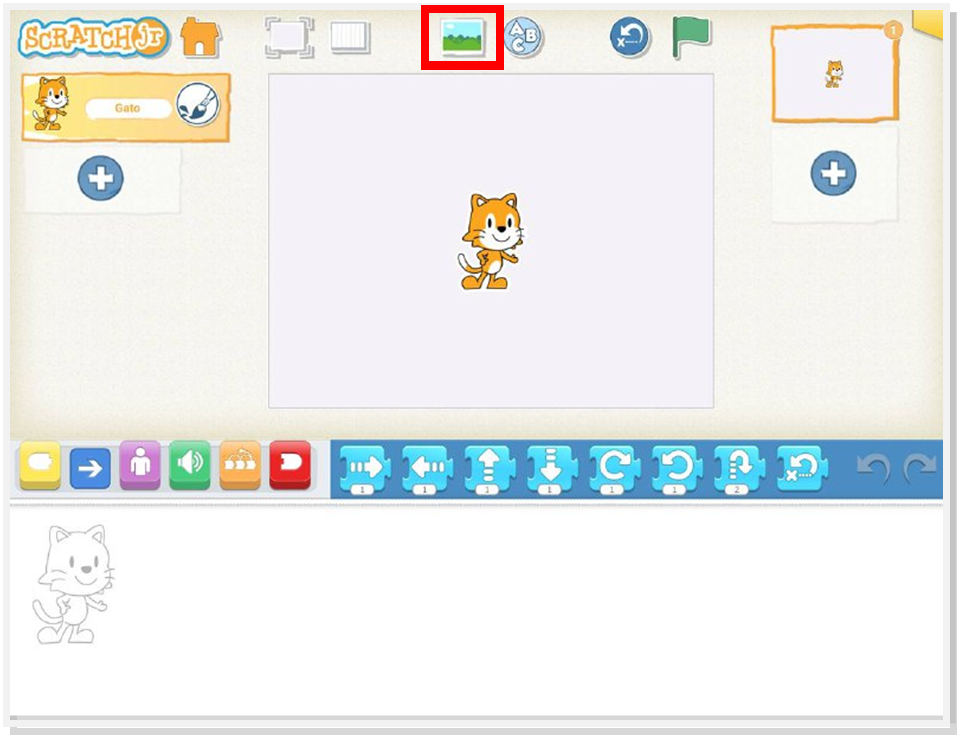Pick the move left block
The width and height of the screenshot is (960, 738).
(x=427, y=469)
